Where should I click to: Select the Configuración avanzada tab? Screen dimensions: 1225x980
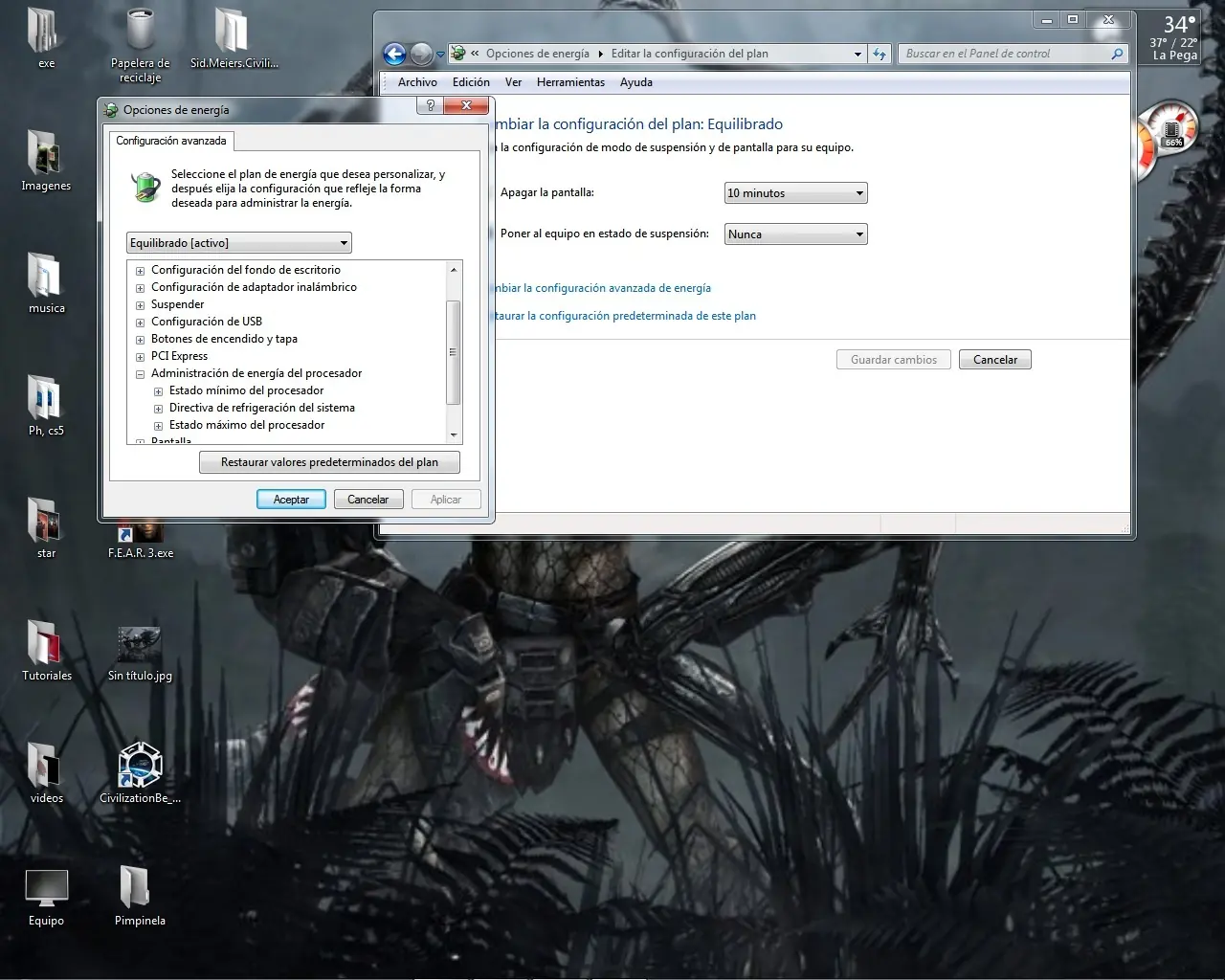point(171,141)
